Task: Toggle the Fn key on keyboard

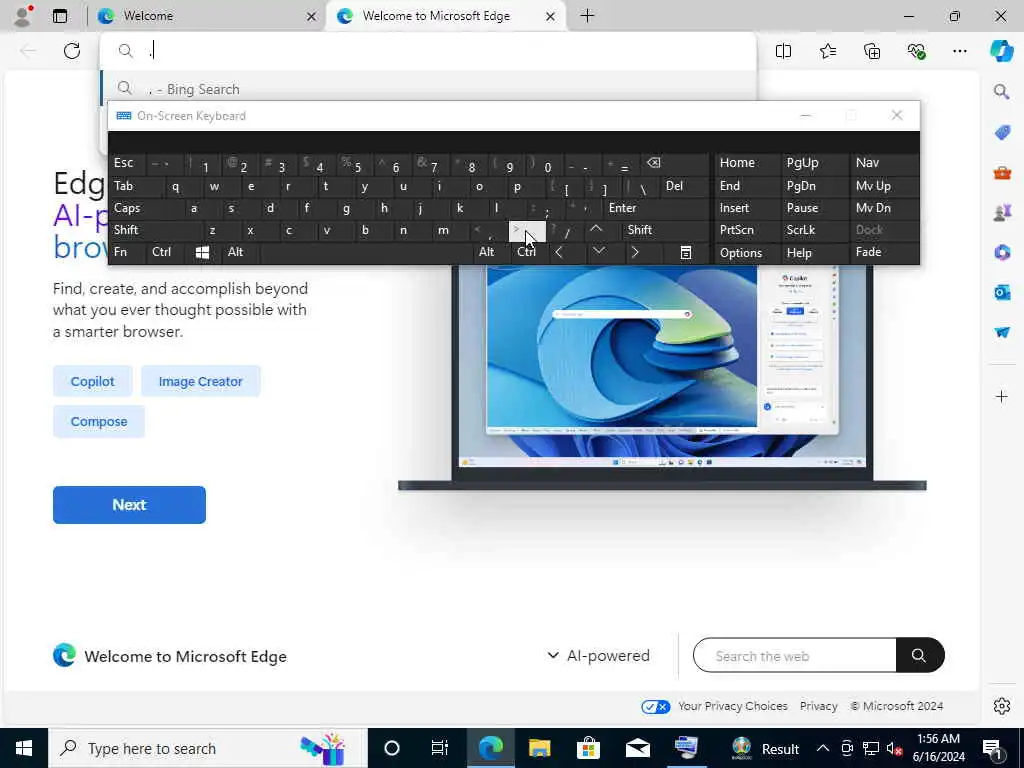Action: (x=127, y=252)
